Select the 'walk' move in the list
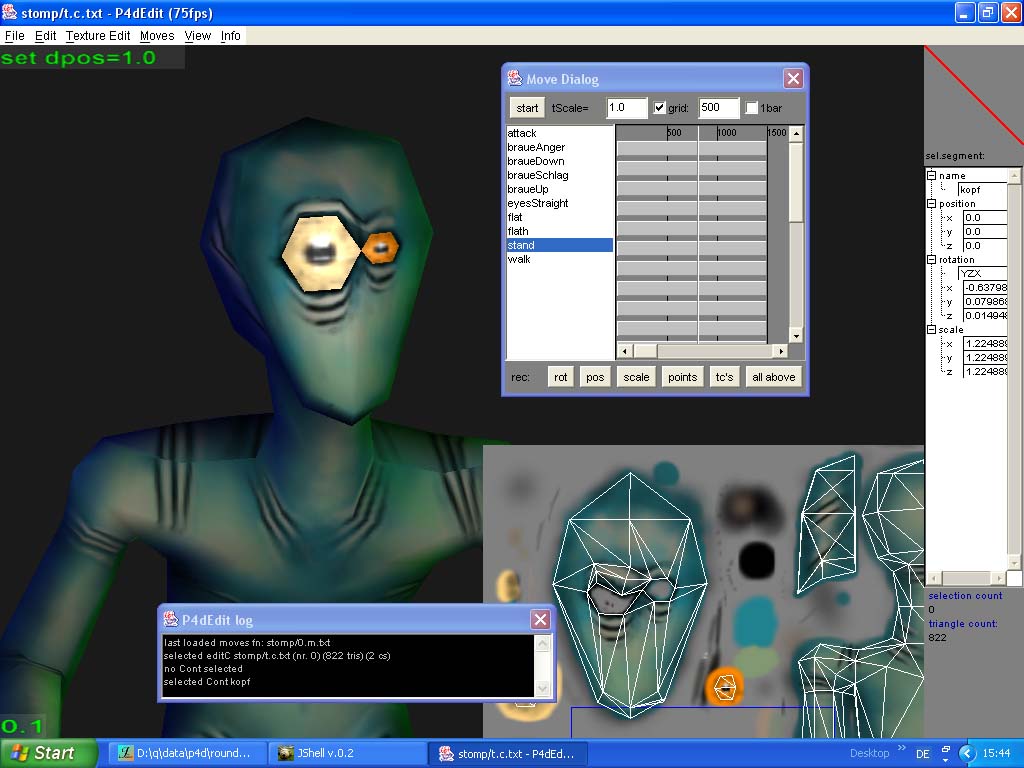 [x=519, y=259]
